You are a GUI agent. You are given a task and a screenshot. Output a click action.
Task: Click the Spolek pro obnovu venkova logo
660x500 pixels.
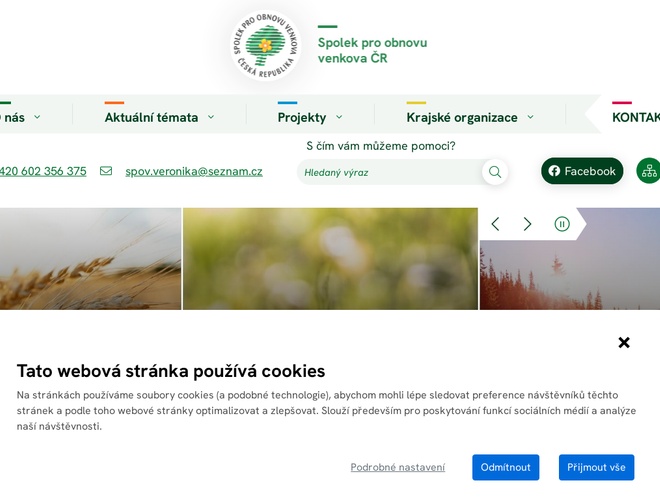tap(266, 45)
